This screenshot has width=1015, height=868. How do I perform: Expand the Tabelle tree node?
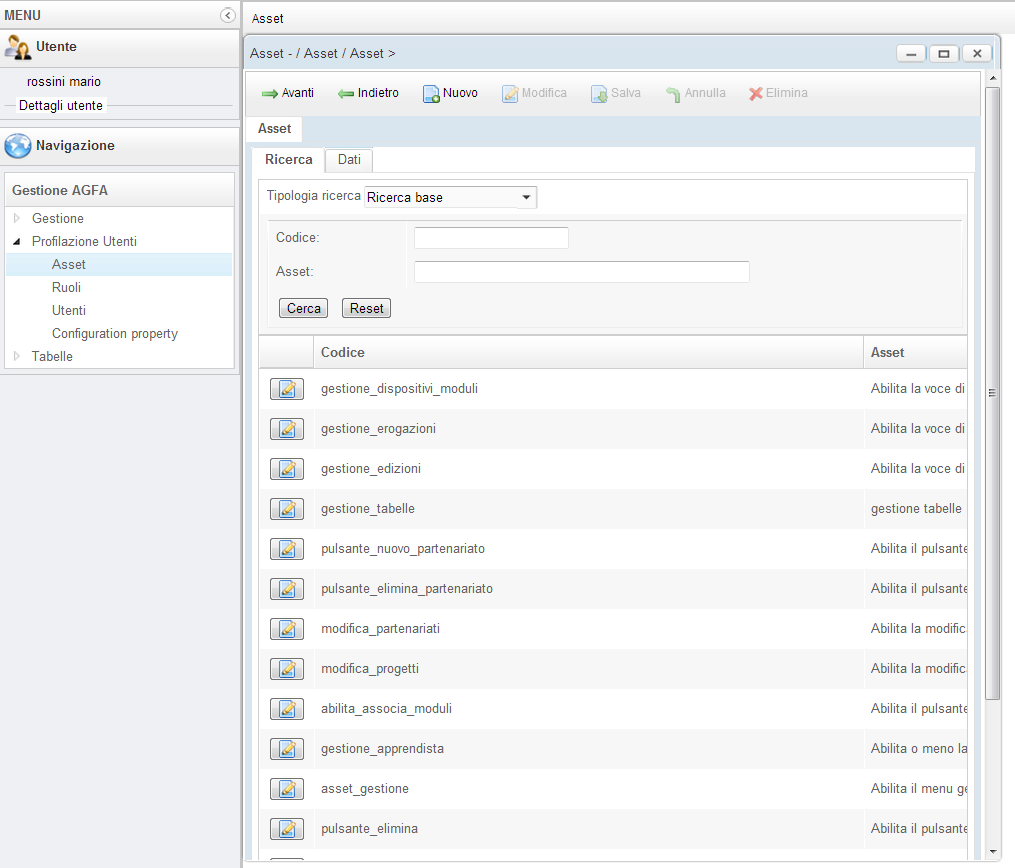tap(17, 356)
